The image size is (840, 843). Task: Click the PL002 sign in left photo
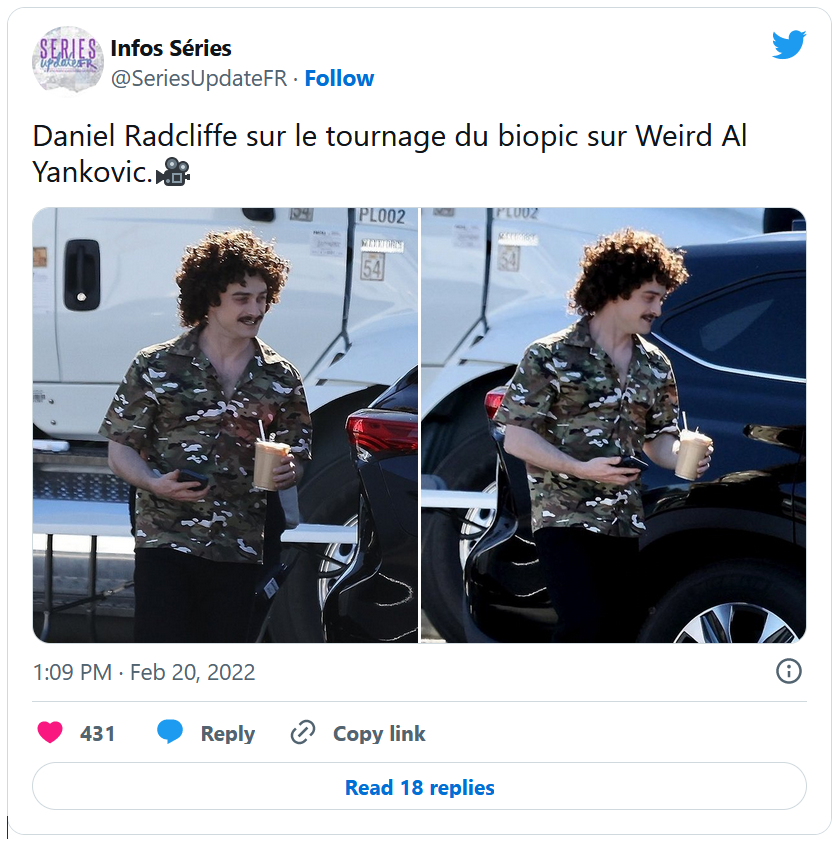(382, 216)
